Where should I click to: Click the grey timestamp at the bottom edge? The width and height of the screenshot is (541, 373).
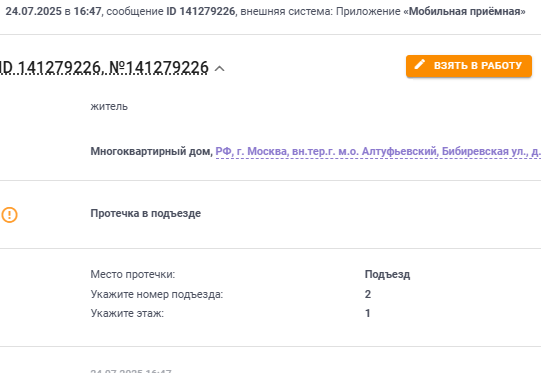click(131, 371)
